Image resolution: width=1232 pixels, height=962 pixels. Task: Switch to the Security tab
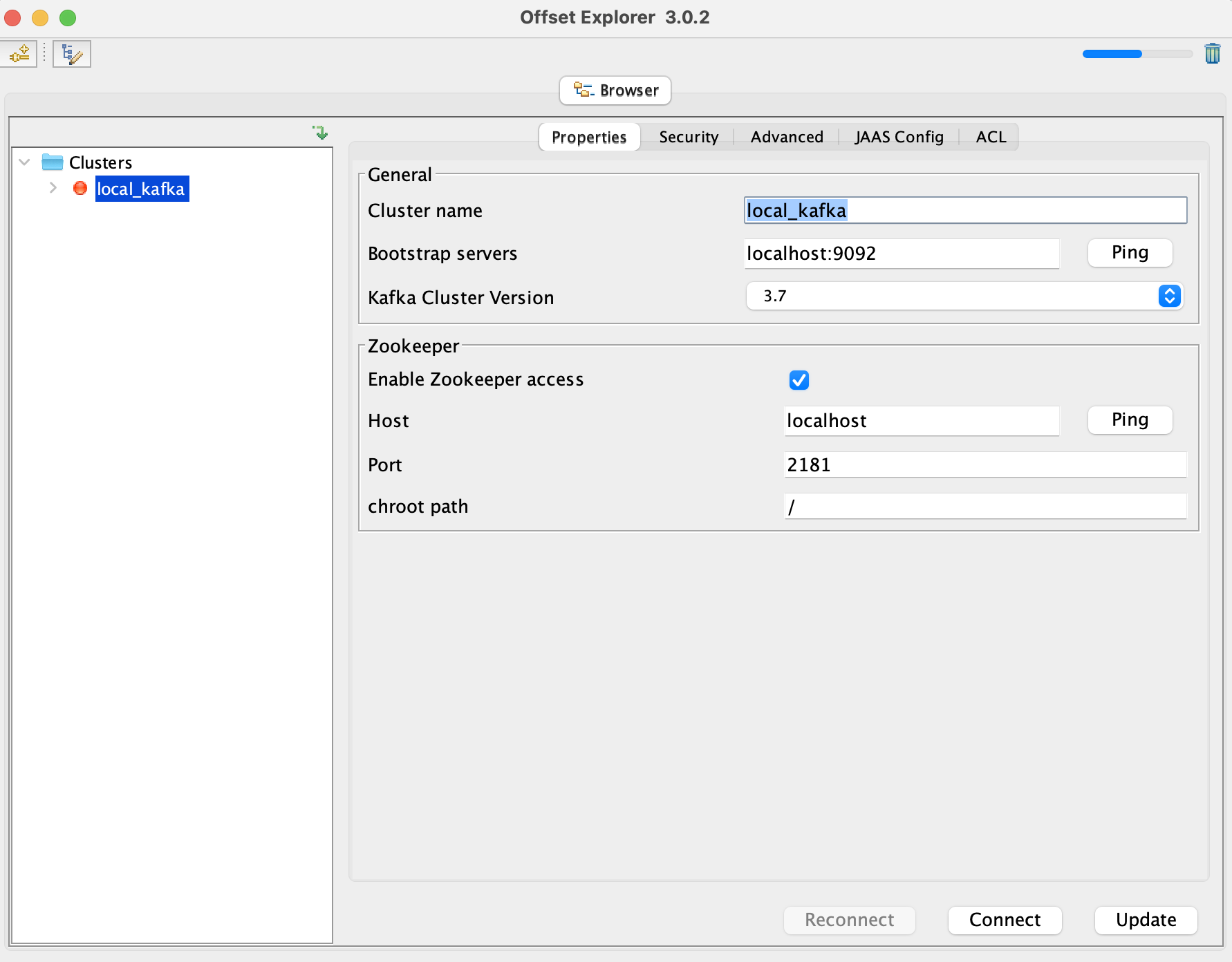689,137
